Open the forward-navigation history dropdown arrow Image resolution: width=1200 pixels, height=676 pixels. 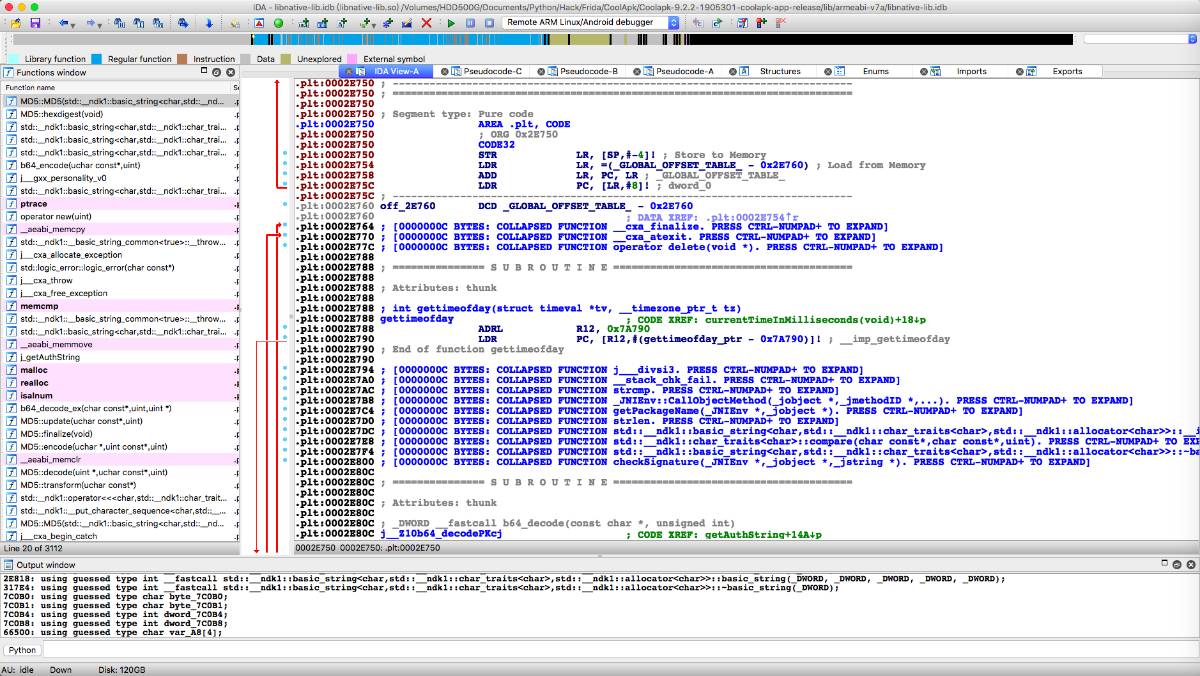pos(102,24)
